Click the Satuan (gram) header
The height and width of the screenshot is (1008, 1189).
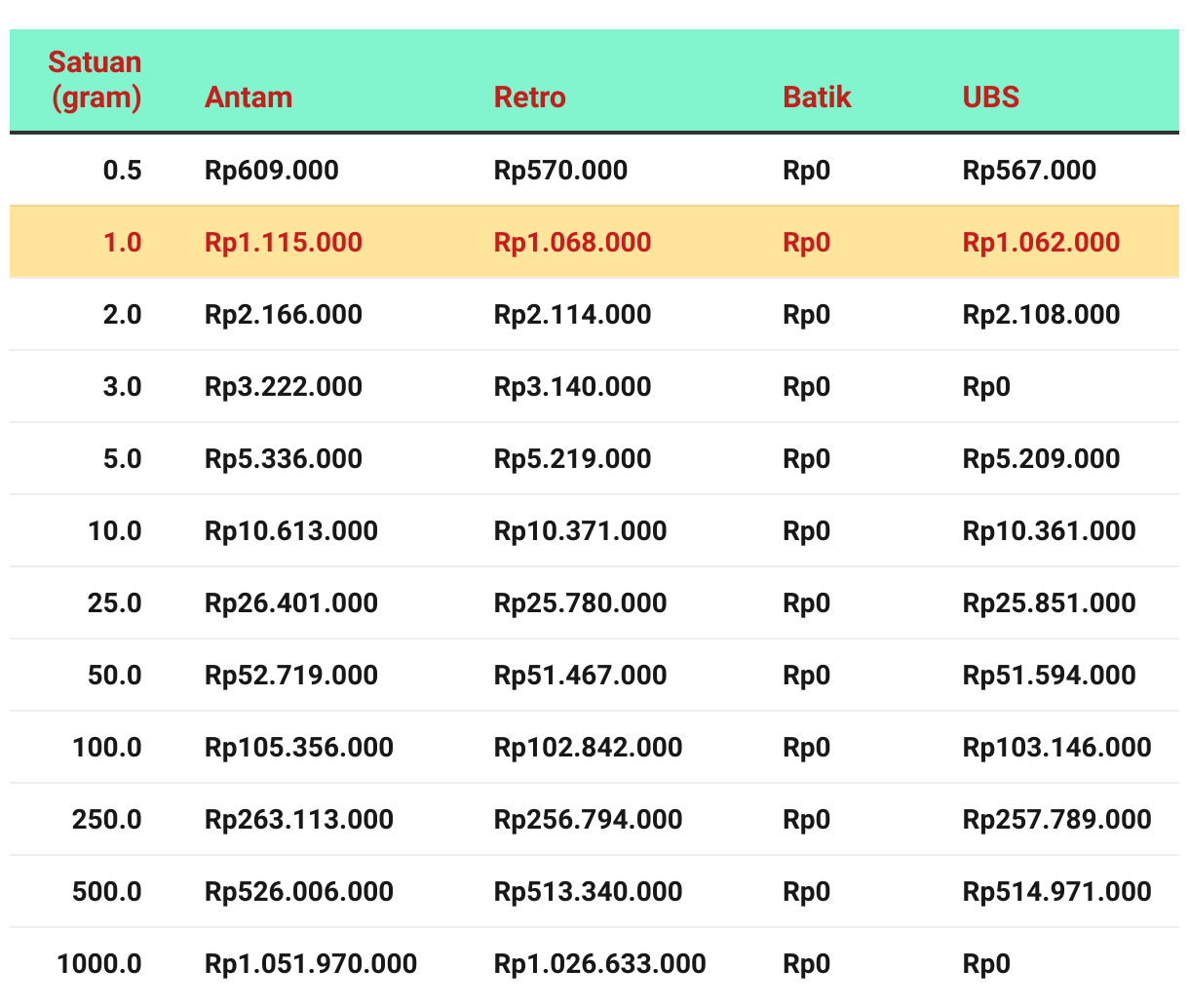click(x=96, y=80)
